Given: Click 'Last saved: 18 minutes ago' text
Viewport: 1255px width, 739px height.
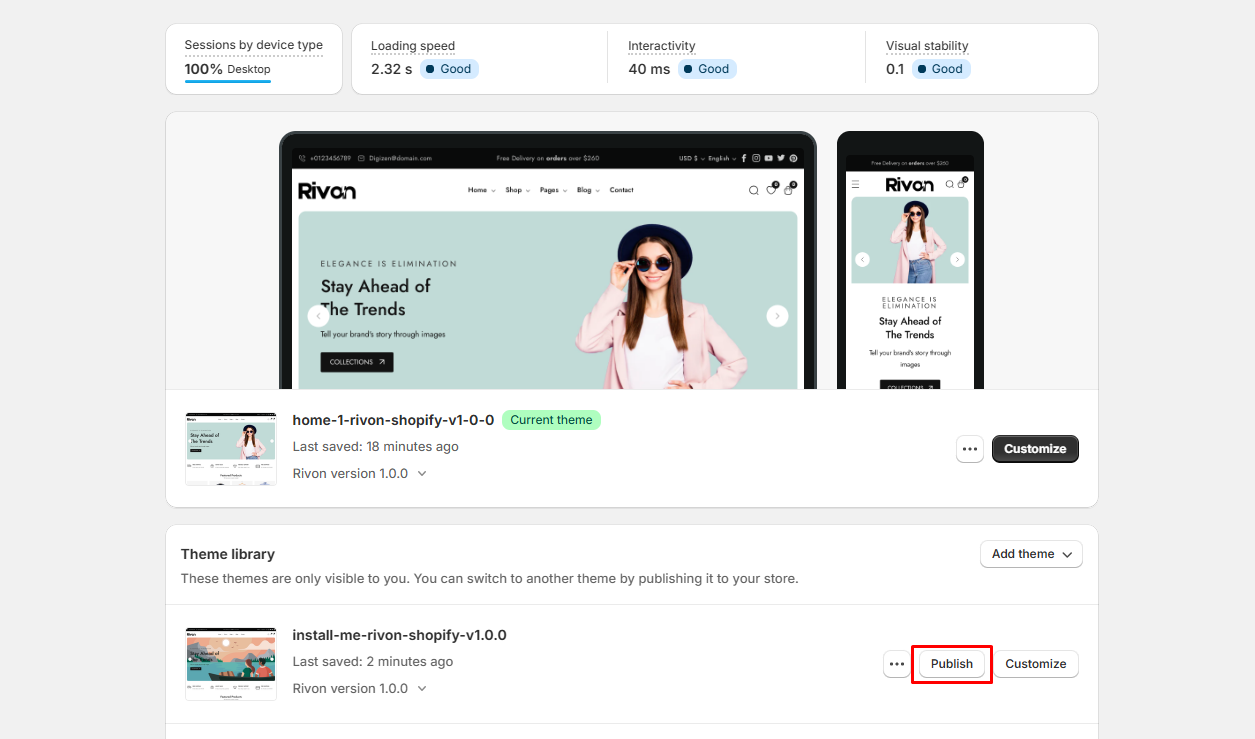Looking at the screenshot, I should point(376,447).
